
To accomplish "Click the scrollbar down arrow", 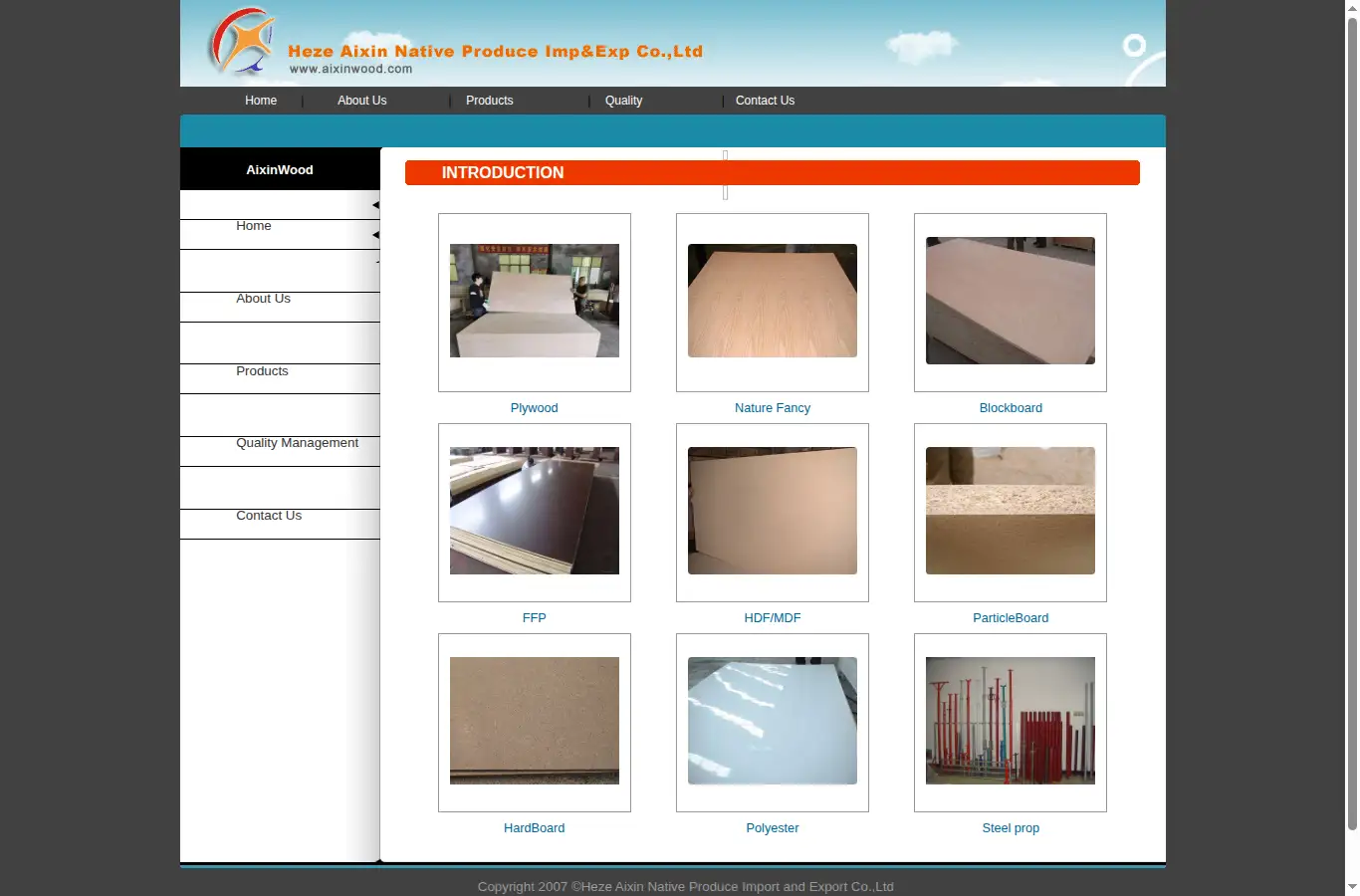I will point(1352,887).
